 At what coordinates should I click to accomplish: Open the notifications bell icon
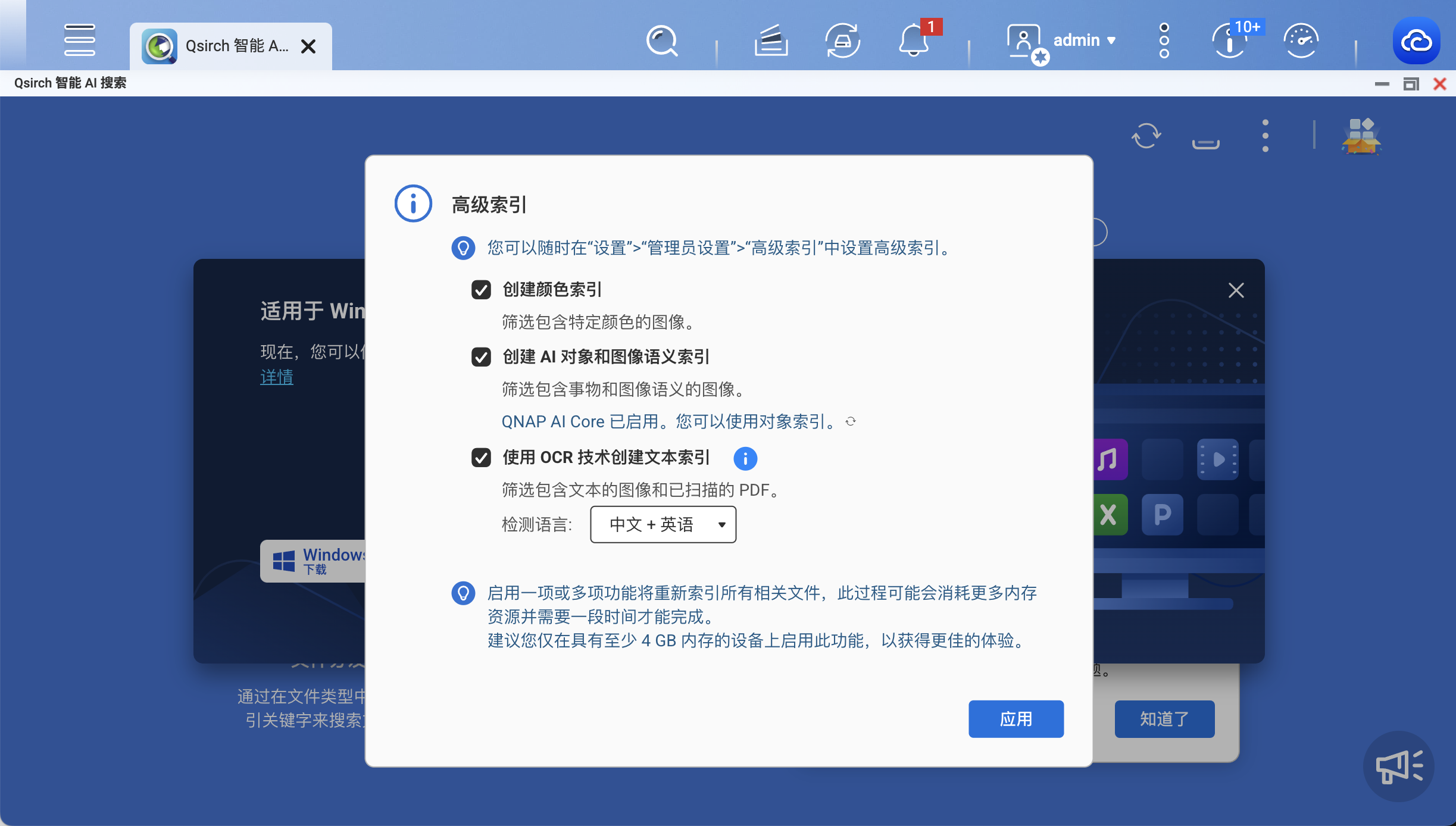pyautogui.click(x=914, y=40)
